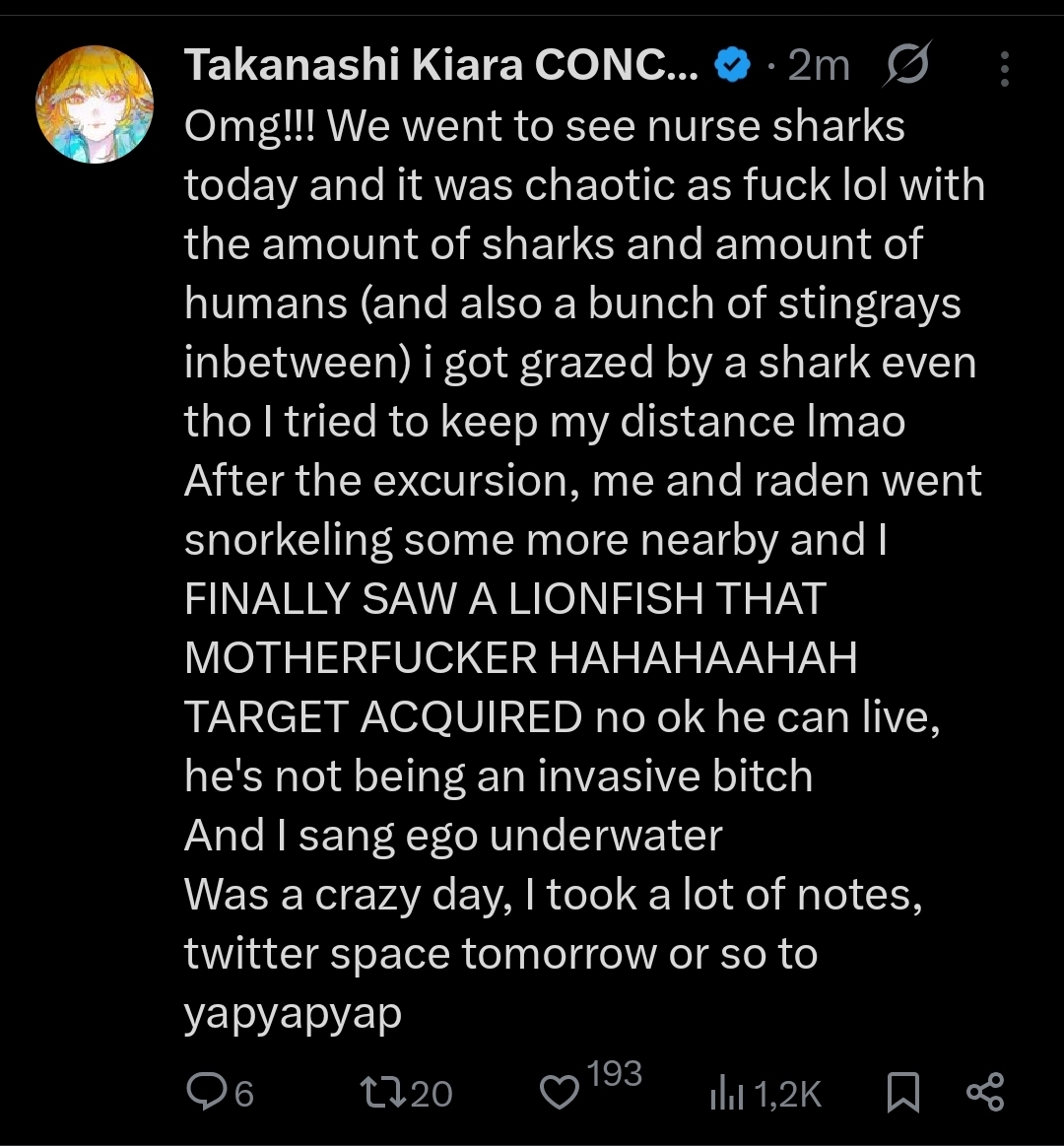This screenshot has width=1064, height=1146.
Task: Click the share icon on the tweet
Action: (x=985, y=1092)
